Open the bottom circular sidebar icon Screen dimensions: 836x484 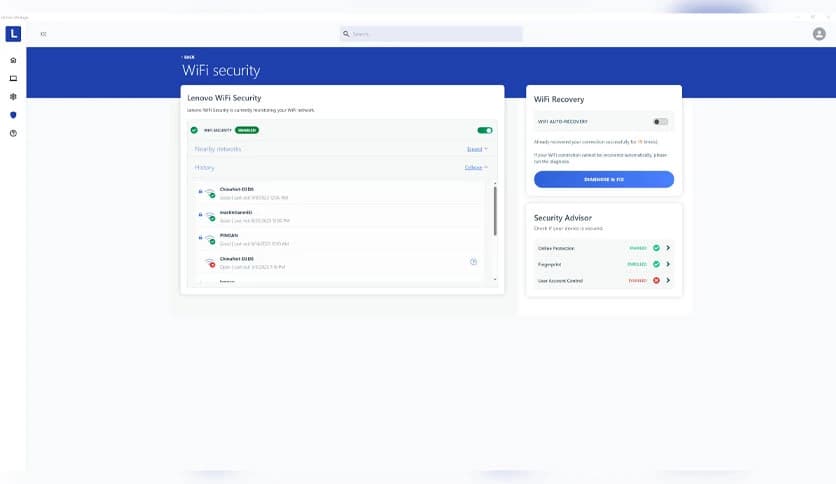13,133
